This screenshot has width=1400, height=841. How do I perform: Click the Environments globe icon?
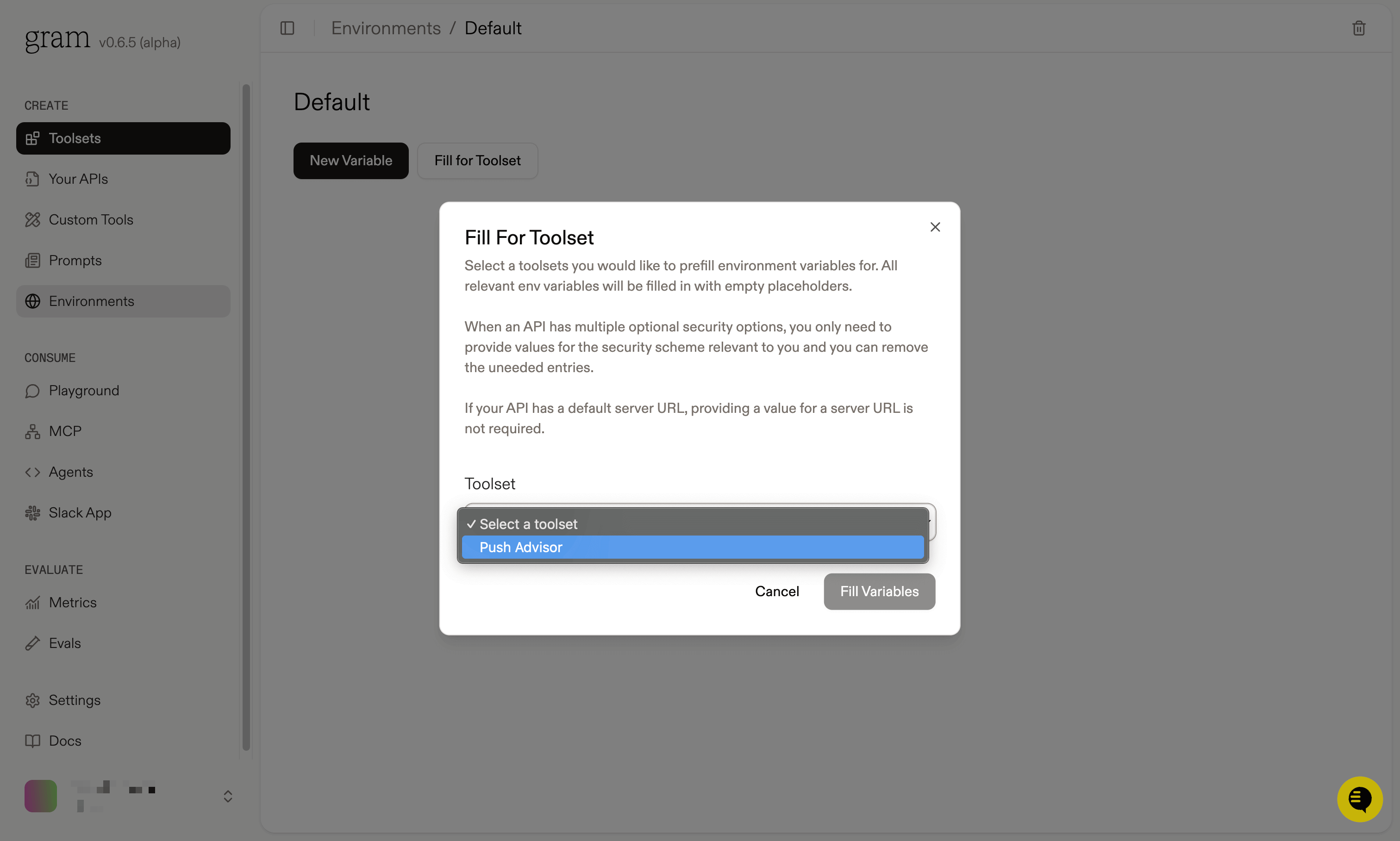pos(32,301)
